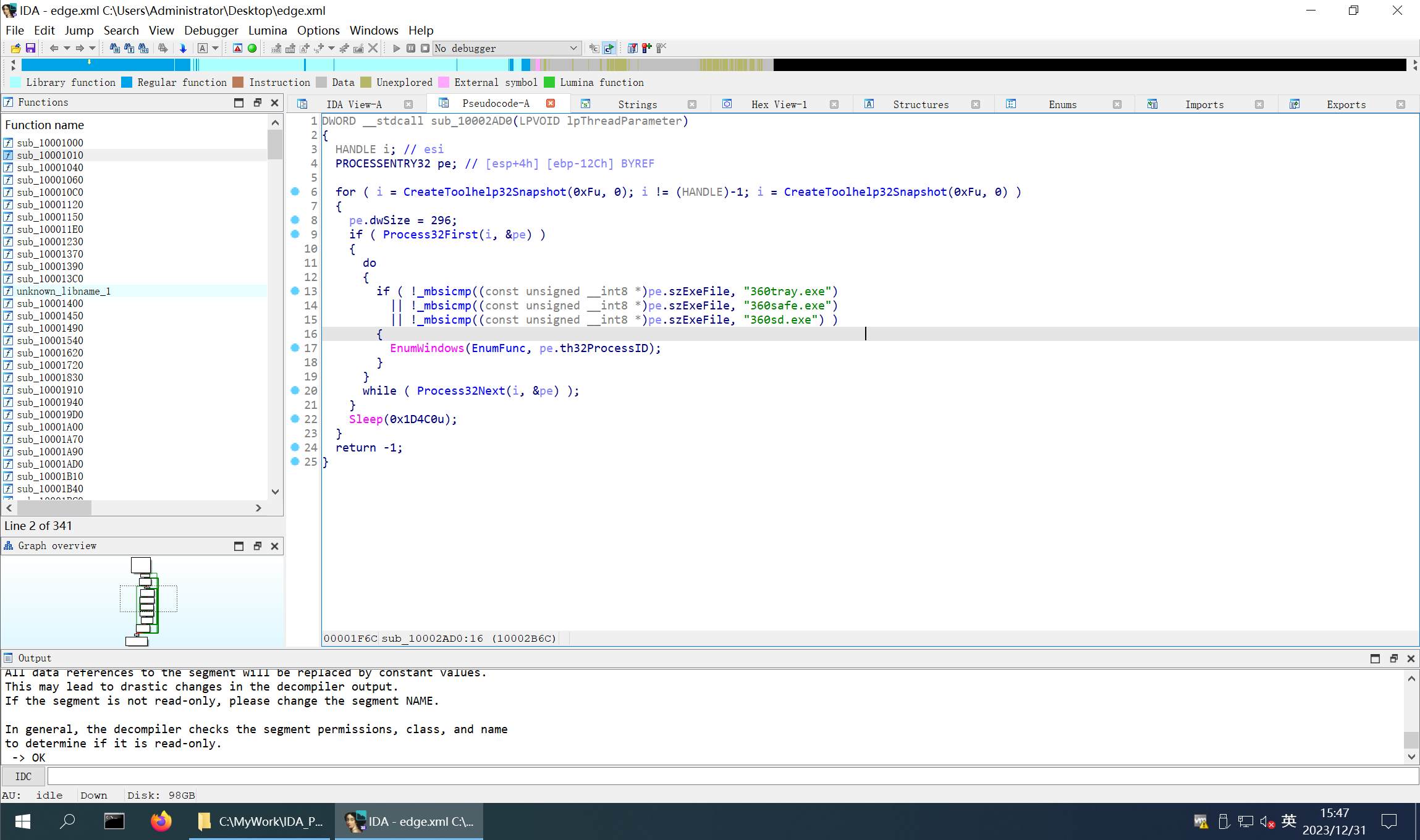
Task: Click the blue down-arrow jump icon
Action: [183, 48]
